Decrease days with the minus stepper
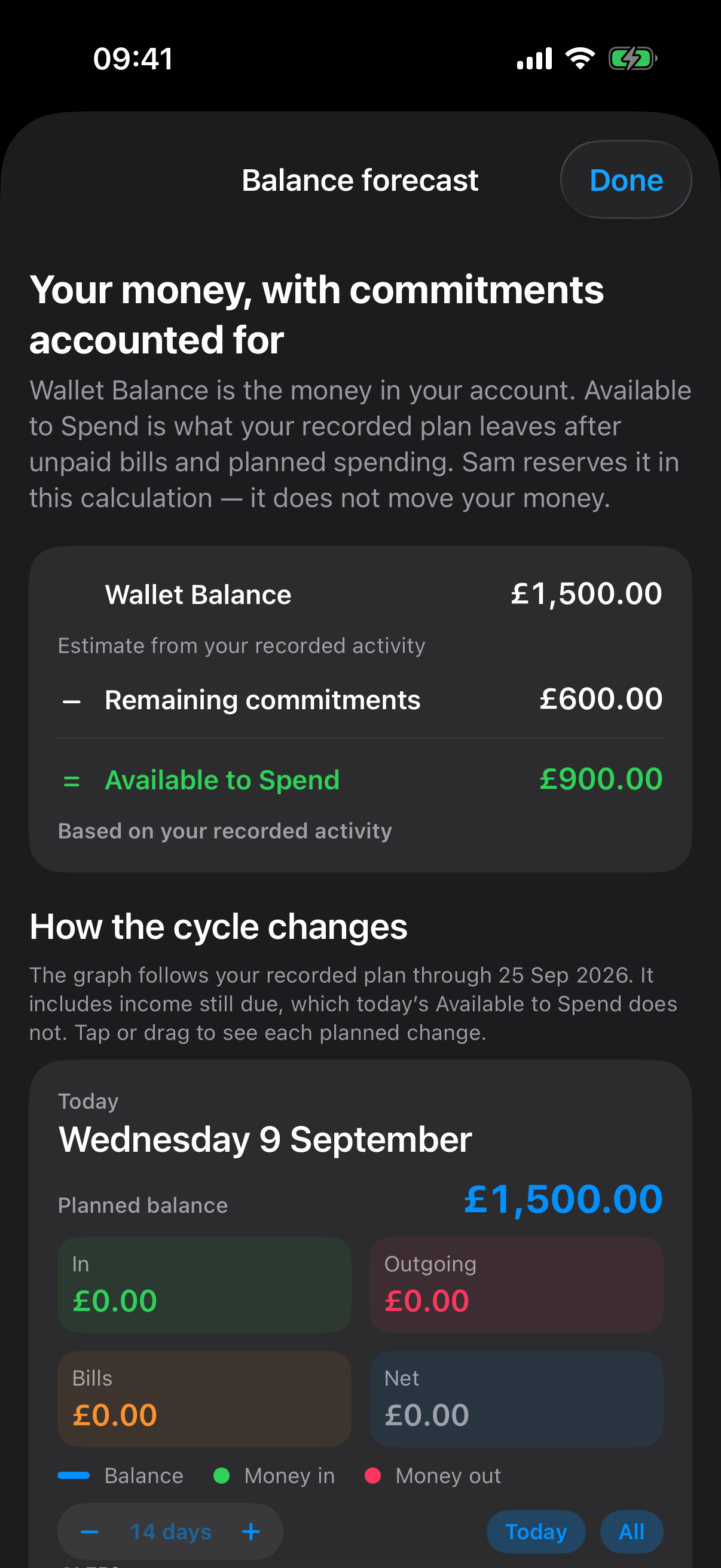This screenshot has width=721, height=1568. click(90, 1532)
